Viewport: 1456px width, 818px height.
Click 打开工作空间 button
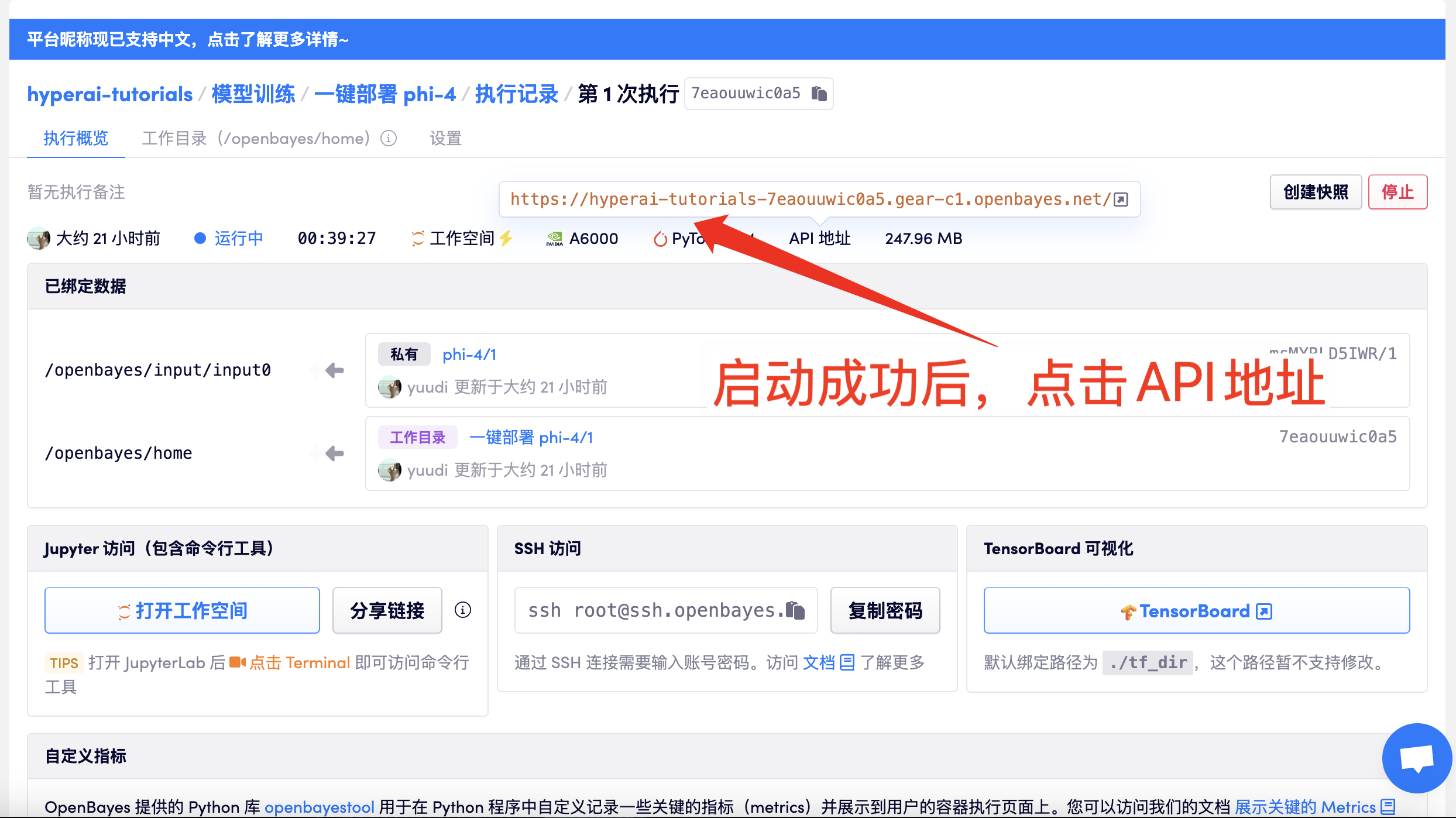182,610
